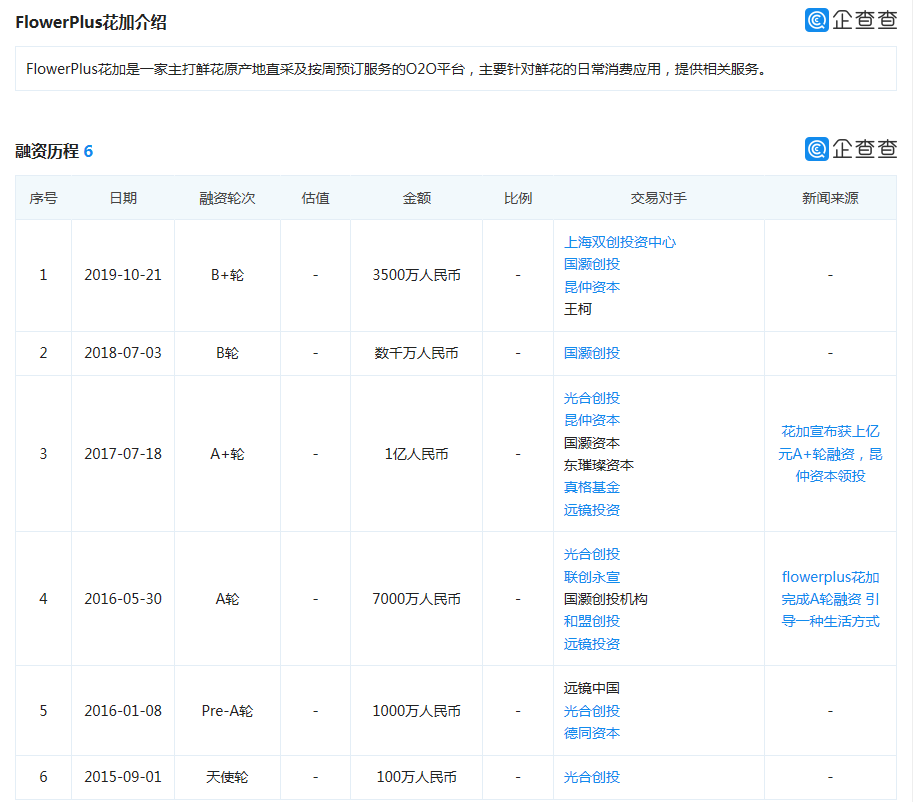Open 光合创投 in the A+轮 row
The image size is (913, 802).
[x=592, y=398]
